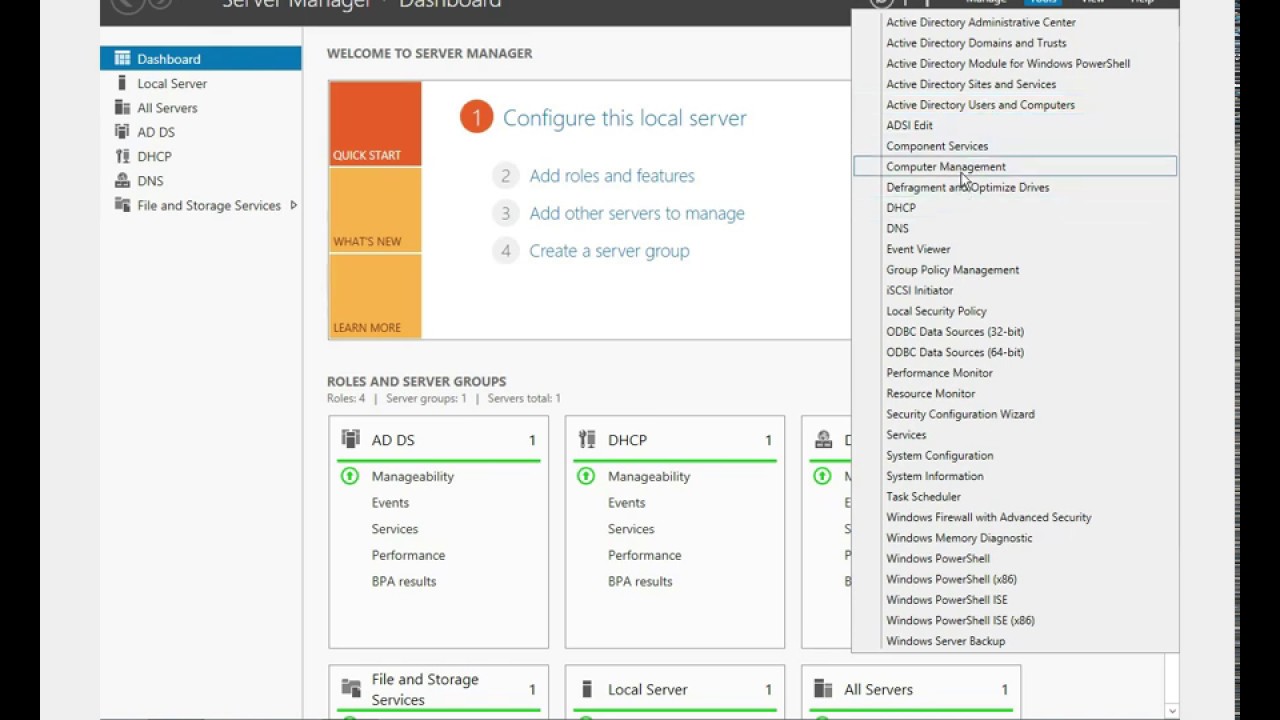Select Active Directory Administrative Center
The width and height of the screenshot is (1280, 720).
981,22
